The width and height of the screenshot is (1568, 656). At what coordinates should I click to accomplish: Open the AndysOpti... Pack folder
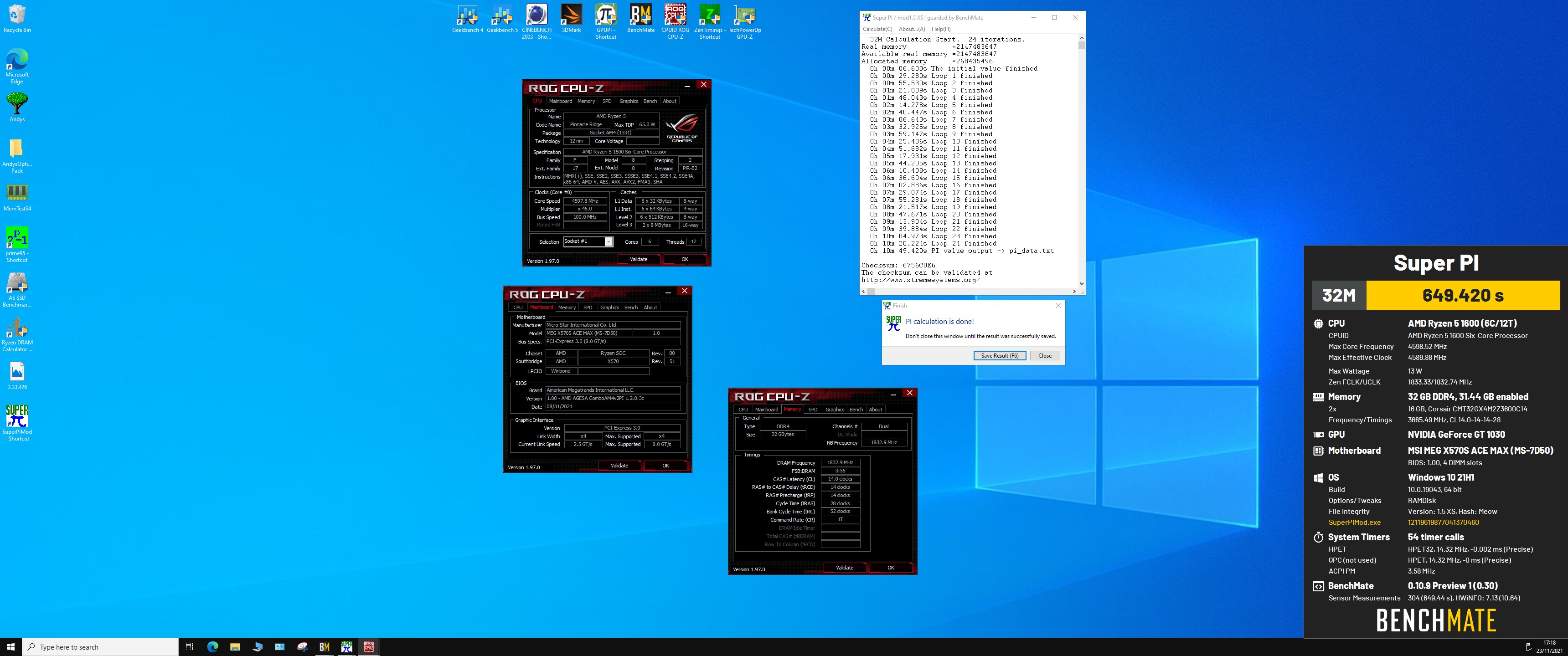point(17,156)
